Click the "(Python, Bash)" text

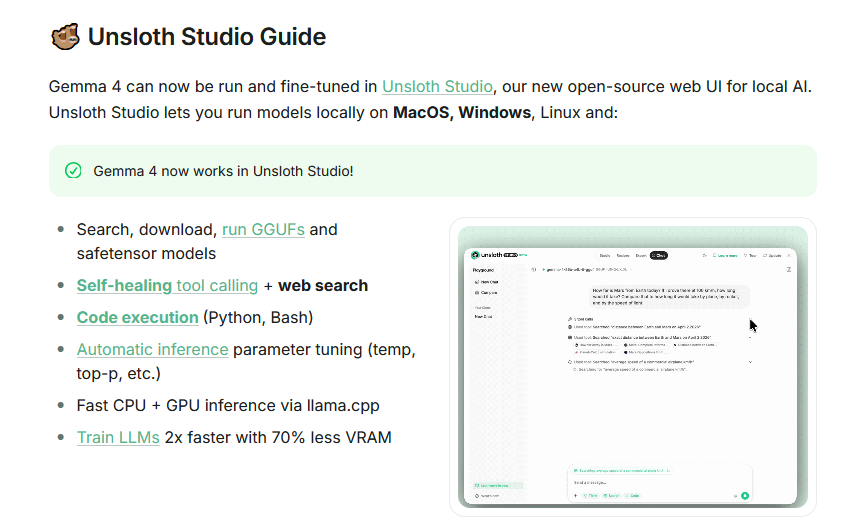258,318
